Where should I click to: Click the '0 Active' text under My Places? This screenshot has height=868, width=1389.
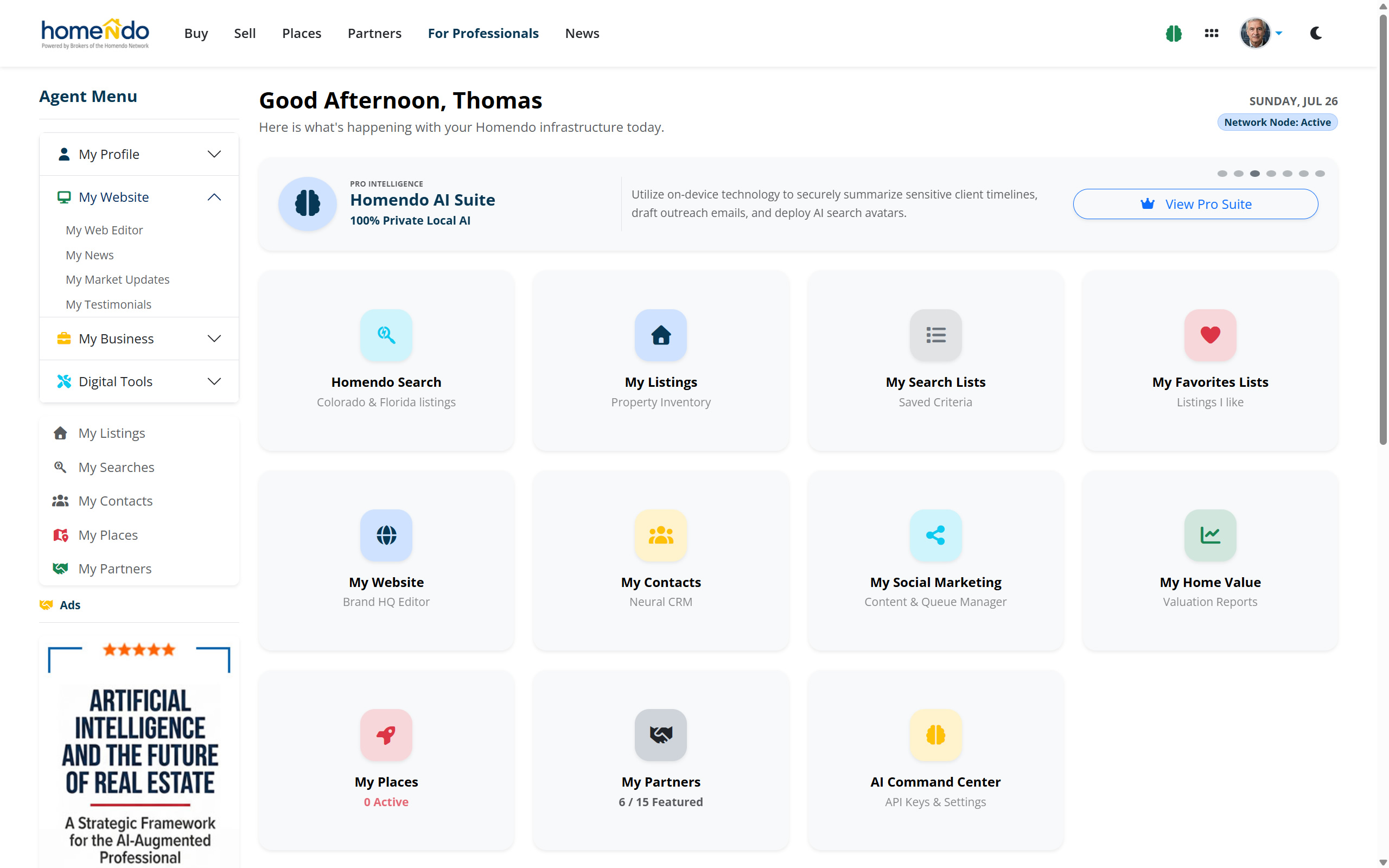(386, 802)
